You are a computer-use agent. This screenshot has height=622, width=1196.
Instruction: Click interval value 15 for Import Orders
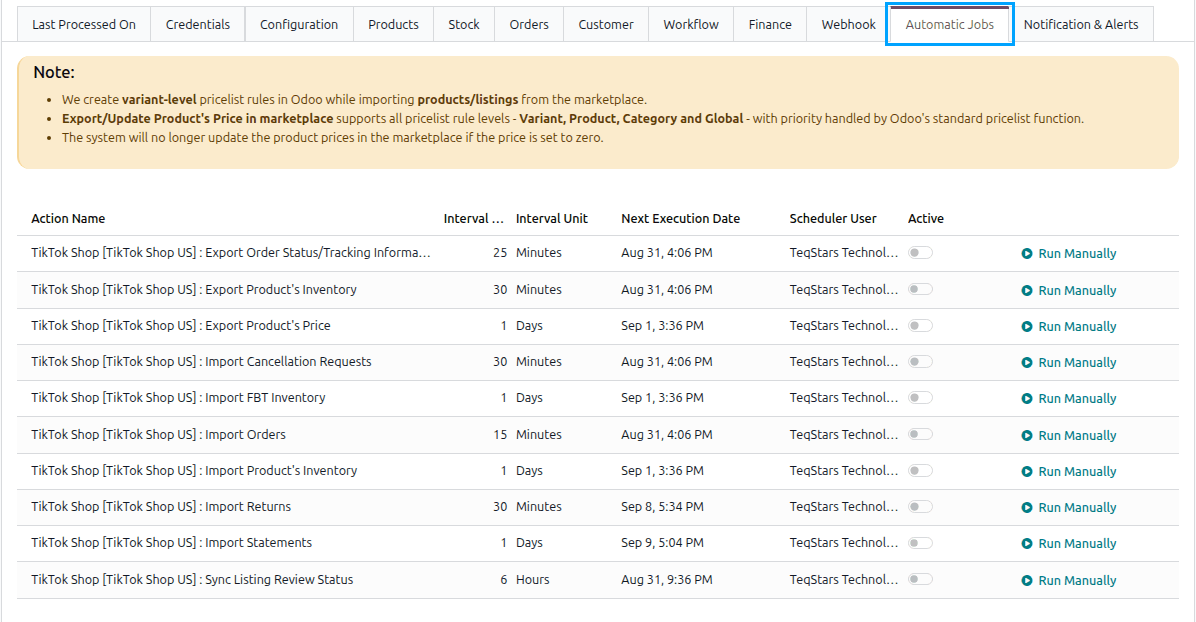click(500, 434)
